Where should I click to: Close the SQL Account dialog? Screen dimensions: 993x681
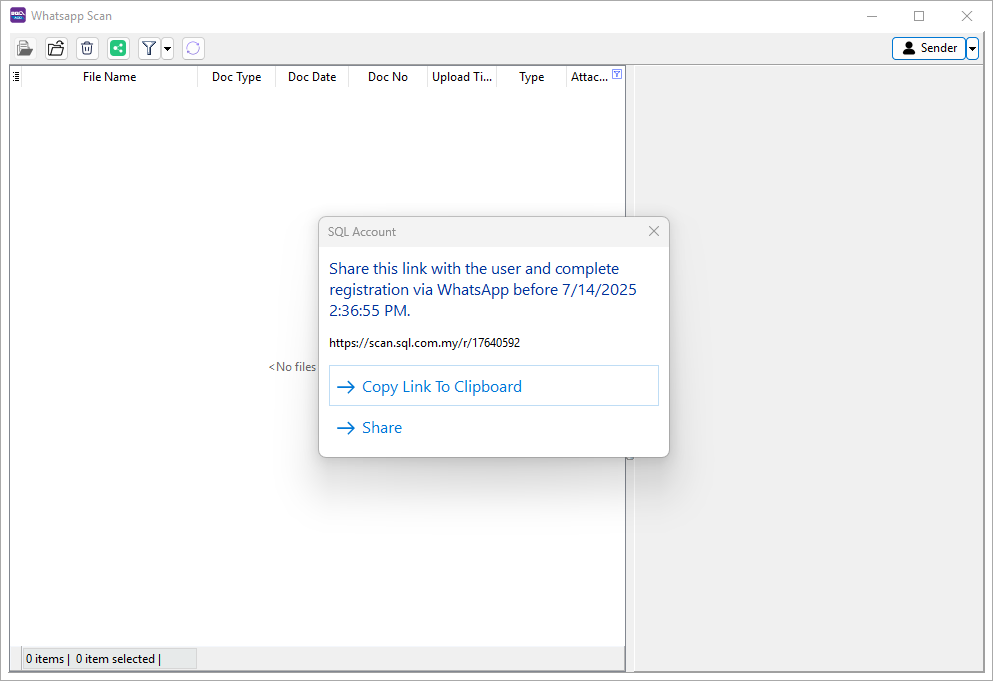pos(654,231)
